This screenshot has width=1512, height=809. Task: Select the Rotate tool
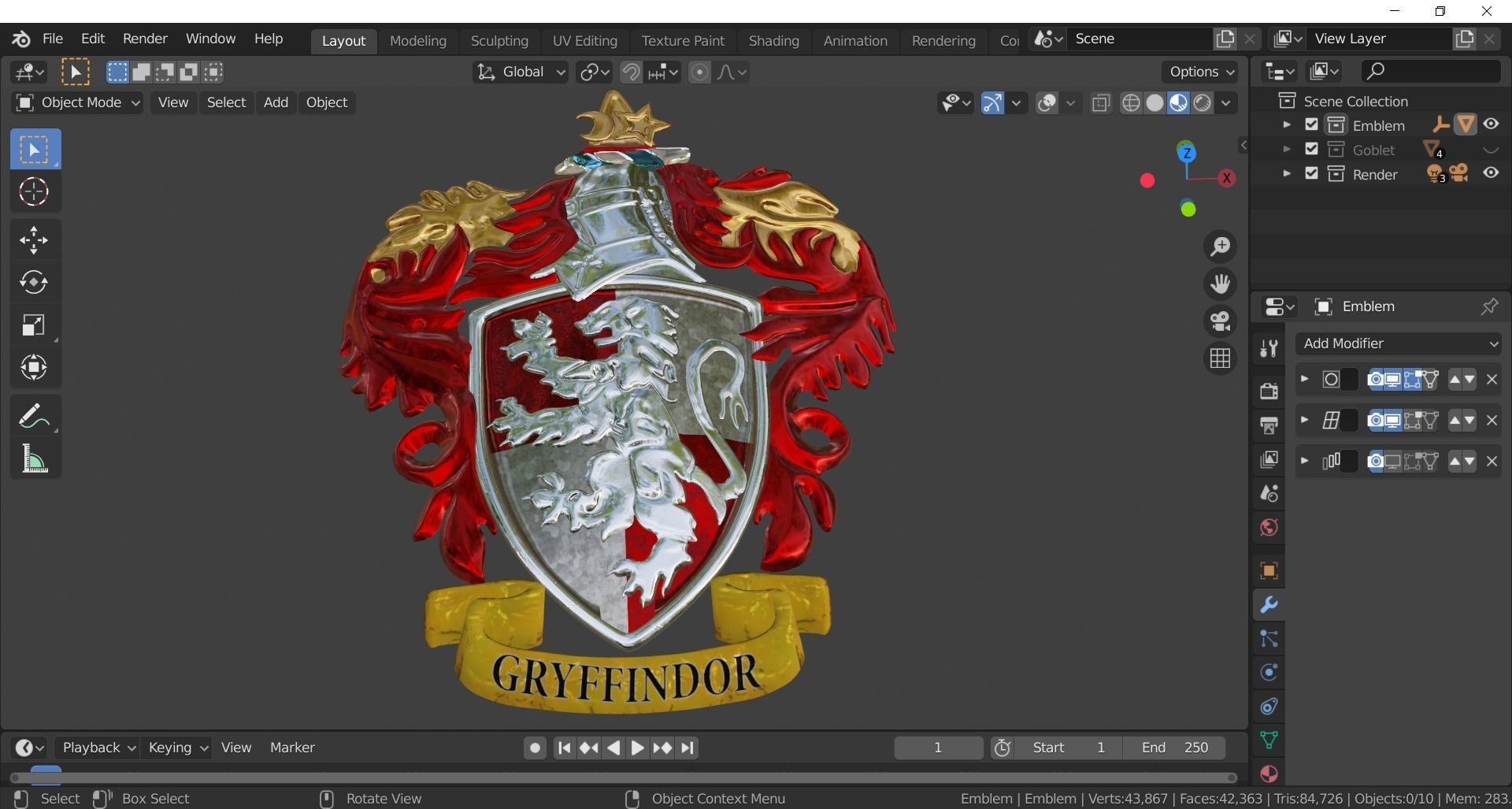(x=35, y=282)
